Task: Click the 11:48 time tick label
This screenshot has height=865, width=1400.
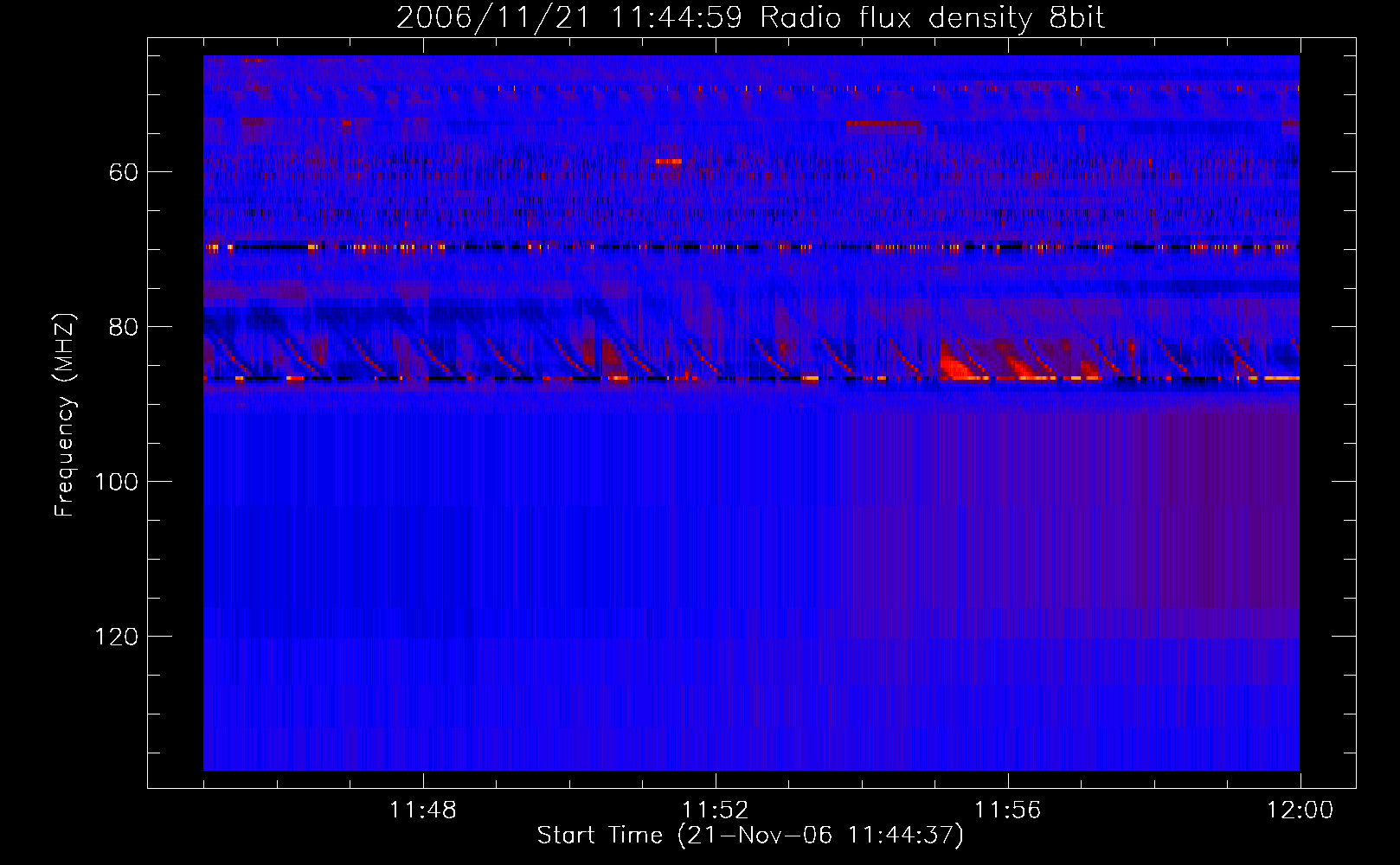Action: point(422,811)
